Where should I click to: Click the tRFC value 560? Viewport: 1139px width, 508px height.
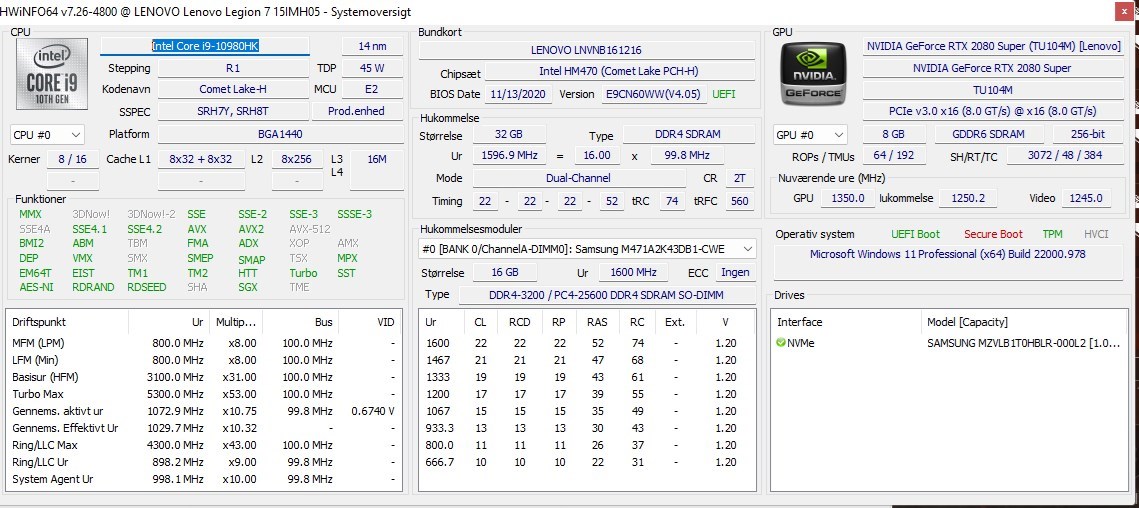click(739, 201)
